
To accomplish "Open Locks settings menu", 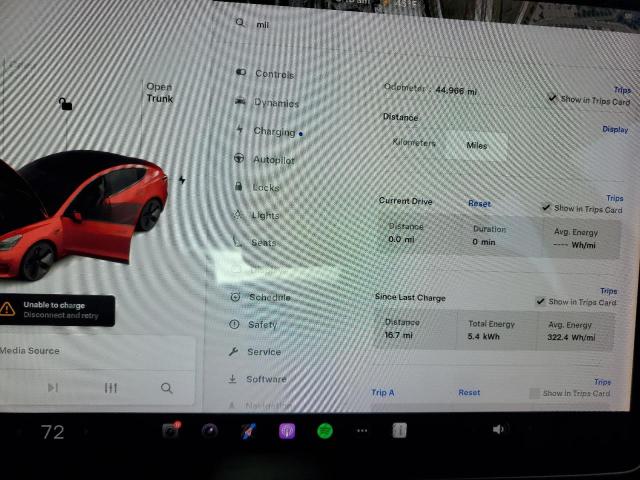I will pos(266,188).
